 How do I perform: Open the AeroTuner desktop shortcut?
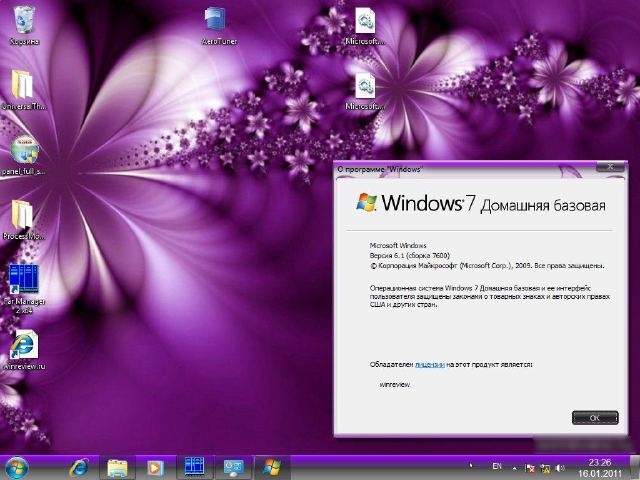pos(214,22)
